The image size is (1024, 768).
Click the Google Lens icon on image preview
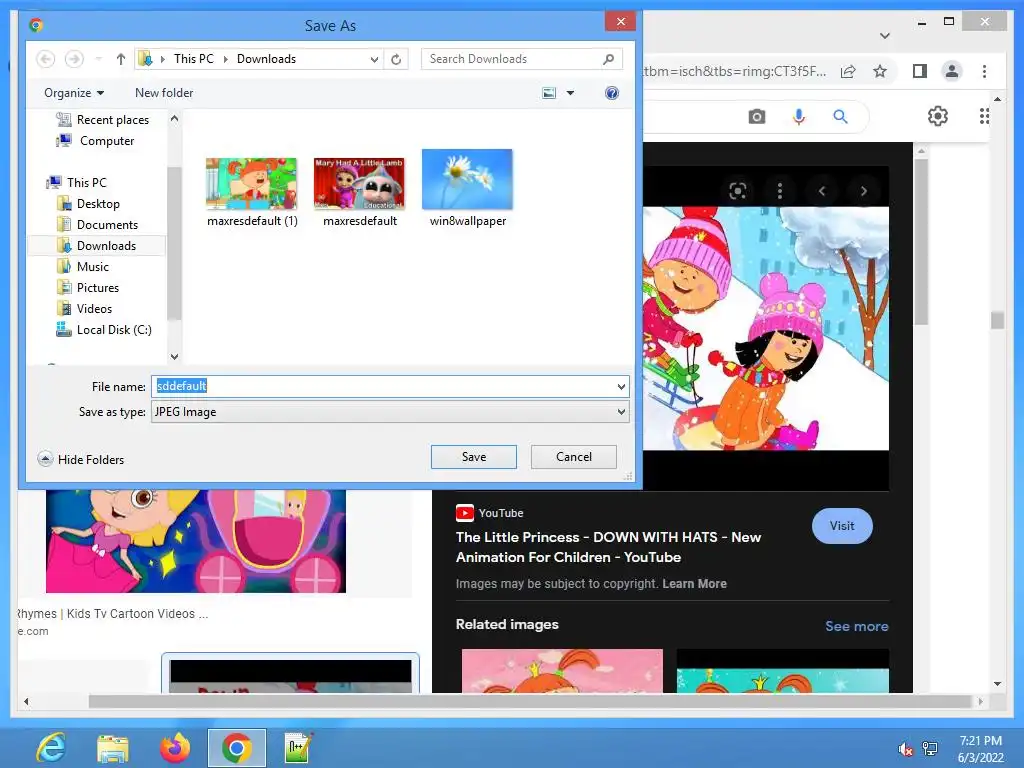[738, 191]
